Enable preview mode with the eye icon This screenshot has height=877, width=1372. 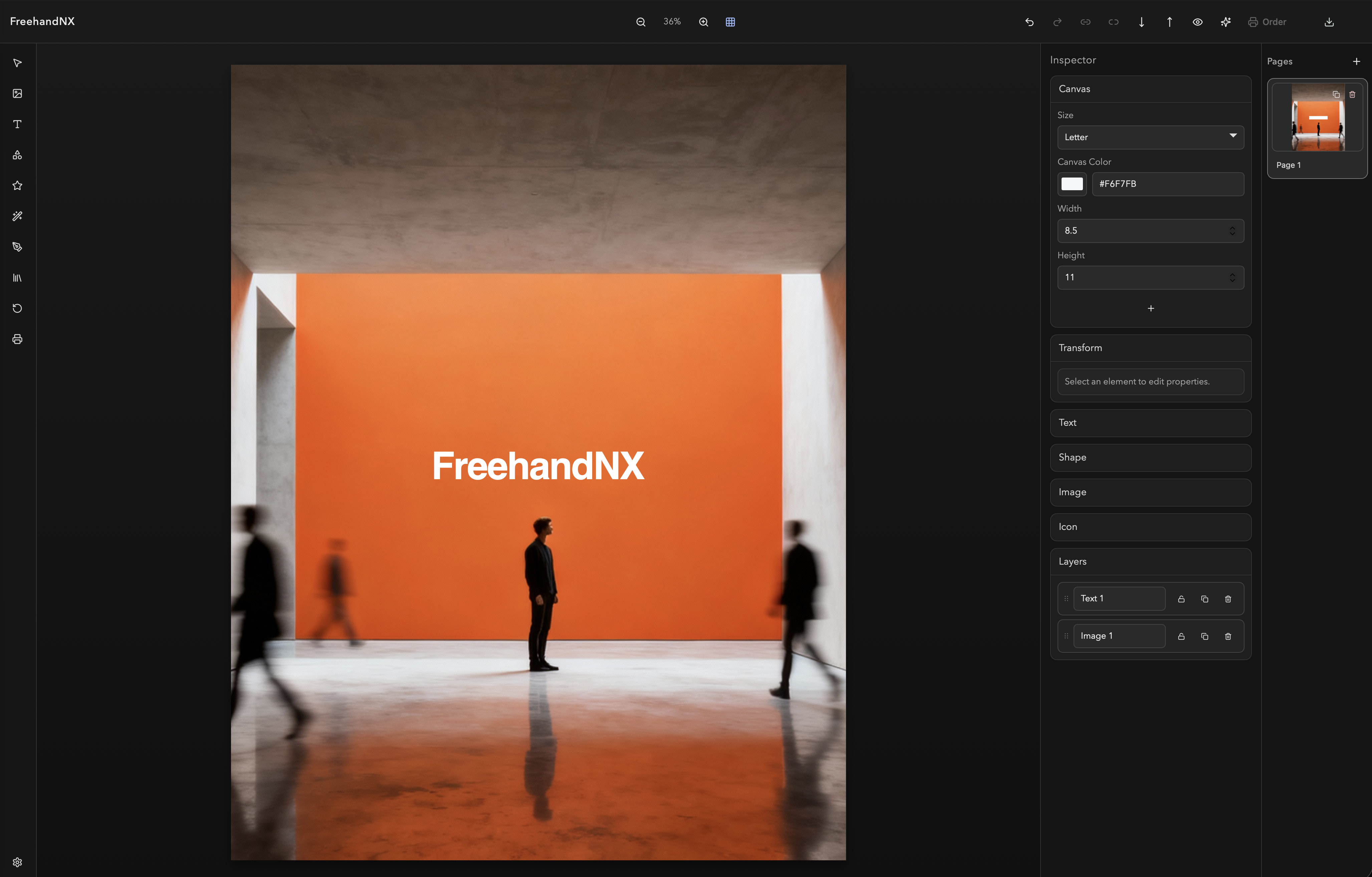(x=1197, y=22)
